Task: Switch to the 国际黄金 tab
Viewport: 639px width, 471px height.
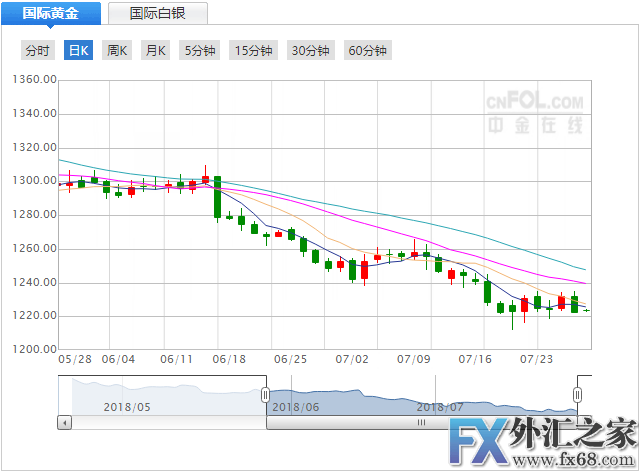Action: (x=51, y=13)
